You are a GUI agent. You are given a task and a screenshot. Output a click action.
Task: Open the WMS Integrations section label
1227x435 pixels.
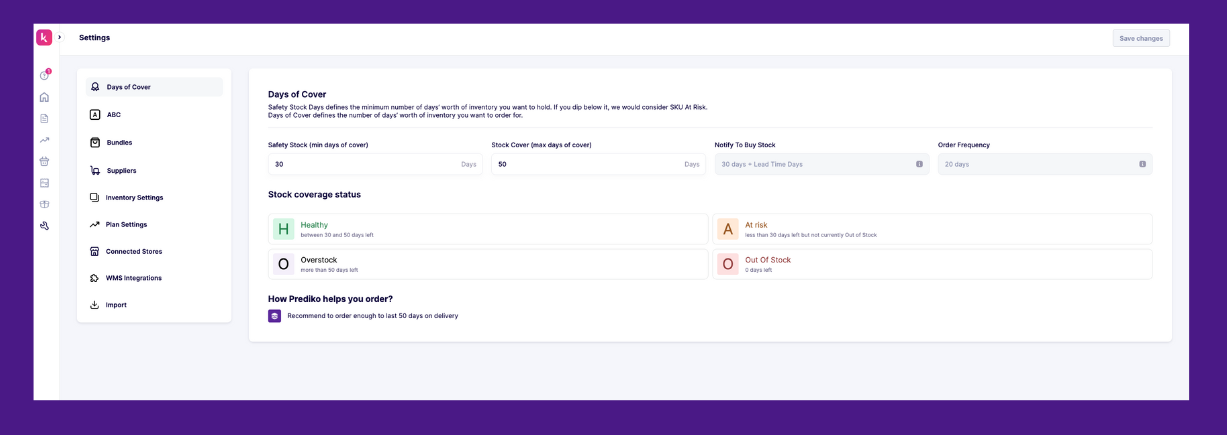[x=134, y=278]
